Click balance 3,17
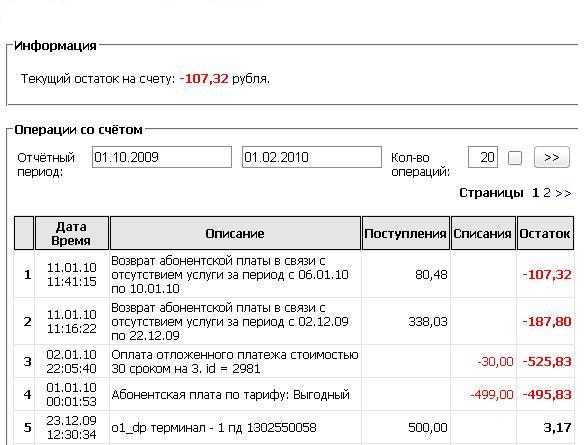Image resolution: width=584 pixels, height=445 pixels. point(558,427)
